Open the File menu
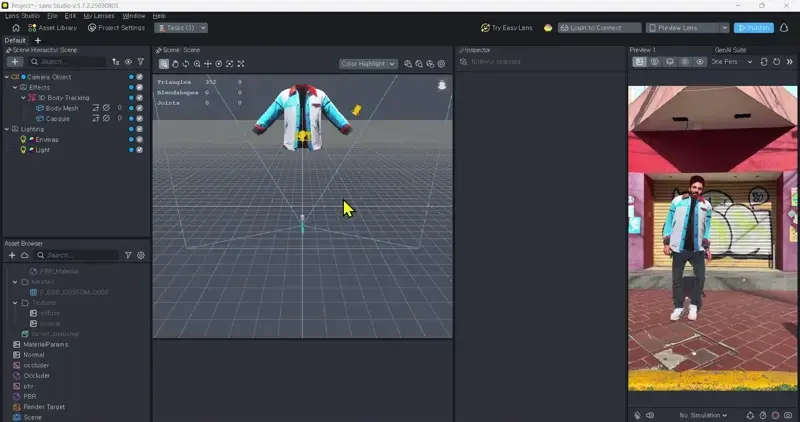The image size is (800, 422). (x=52, y=16)
